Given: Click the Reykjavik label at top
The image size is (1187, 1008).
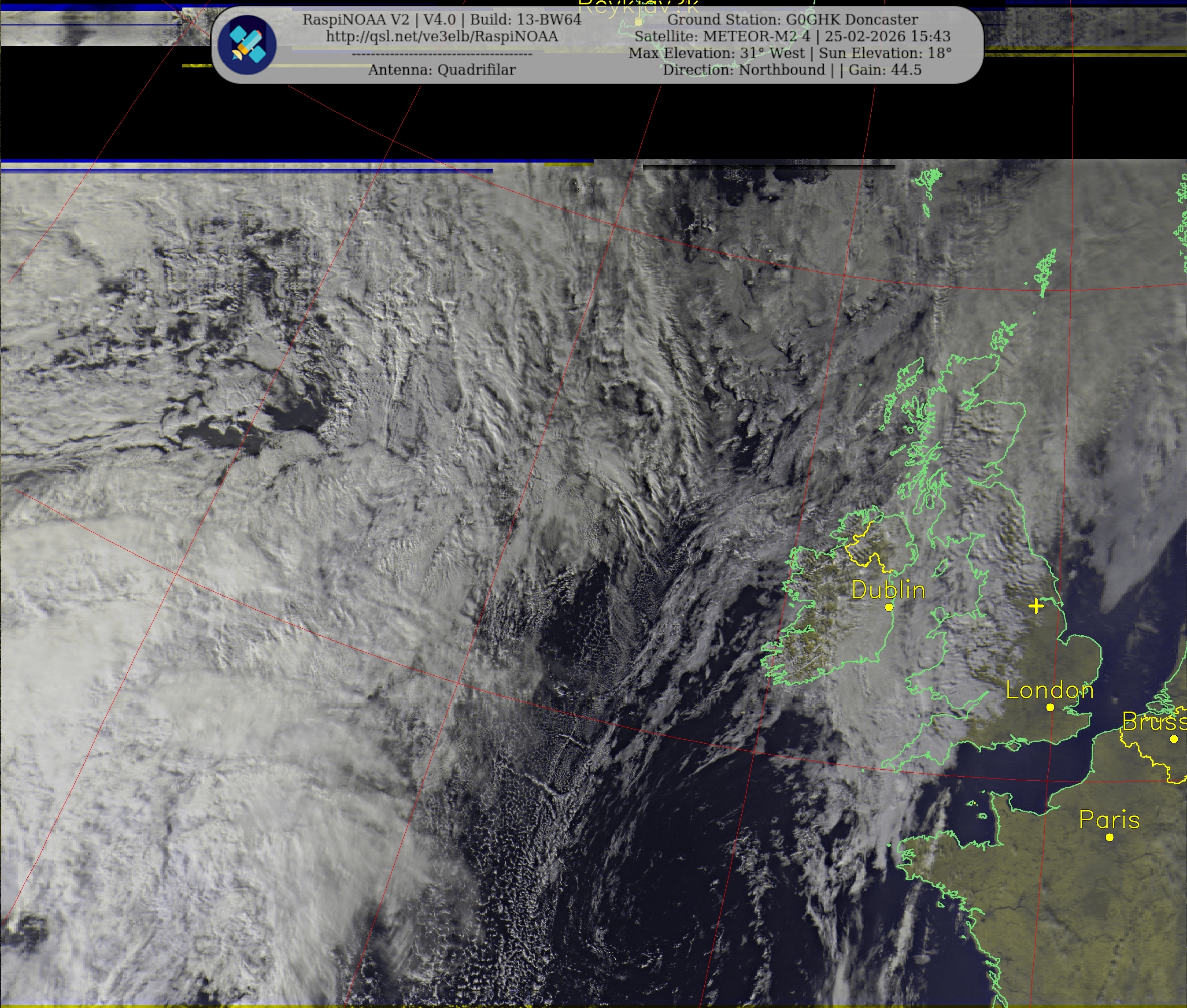Looking at the screenshot, I should pyautogui.click(x=638, y=7).
